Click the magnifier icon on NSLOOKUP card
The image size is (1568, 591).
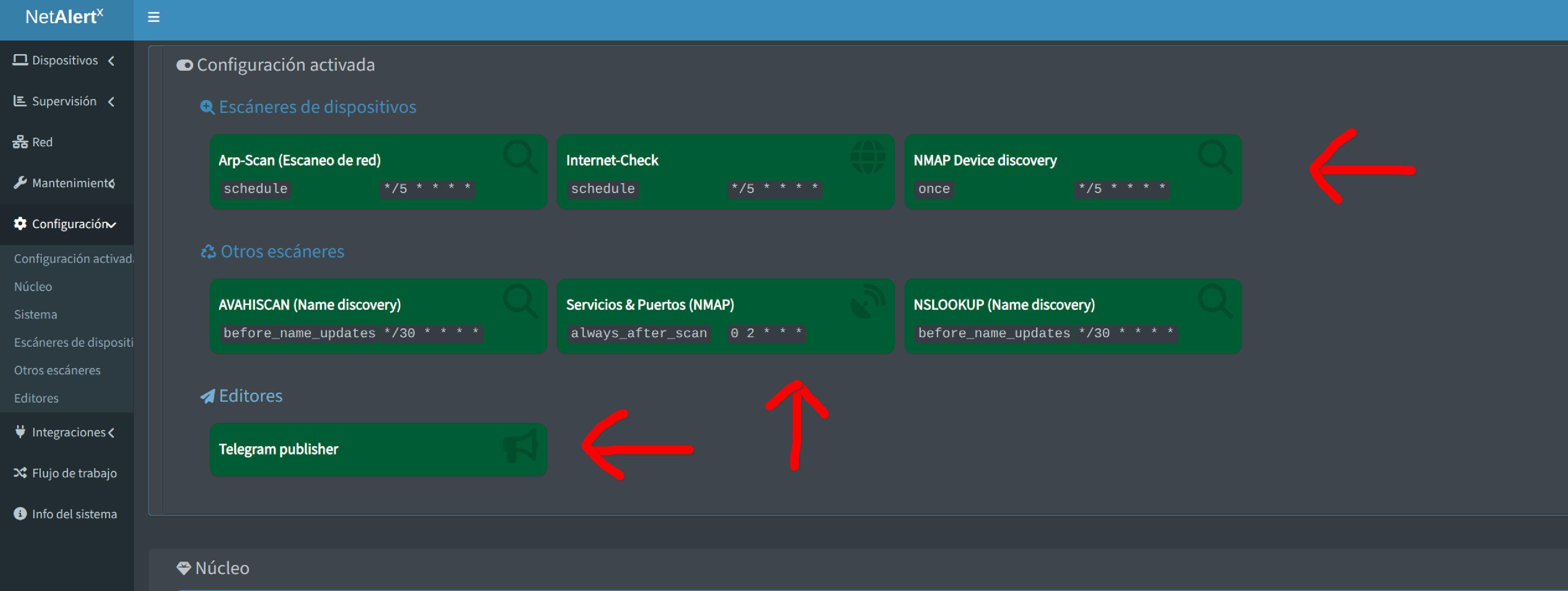1215,301
